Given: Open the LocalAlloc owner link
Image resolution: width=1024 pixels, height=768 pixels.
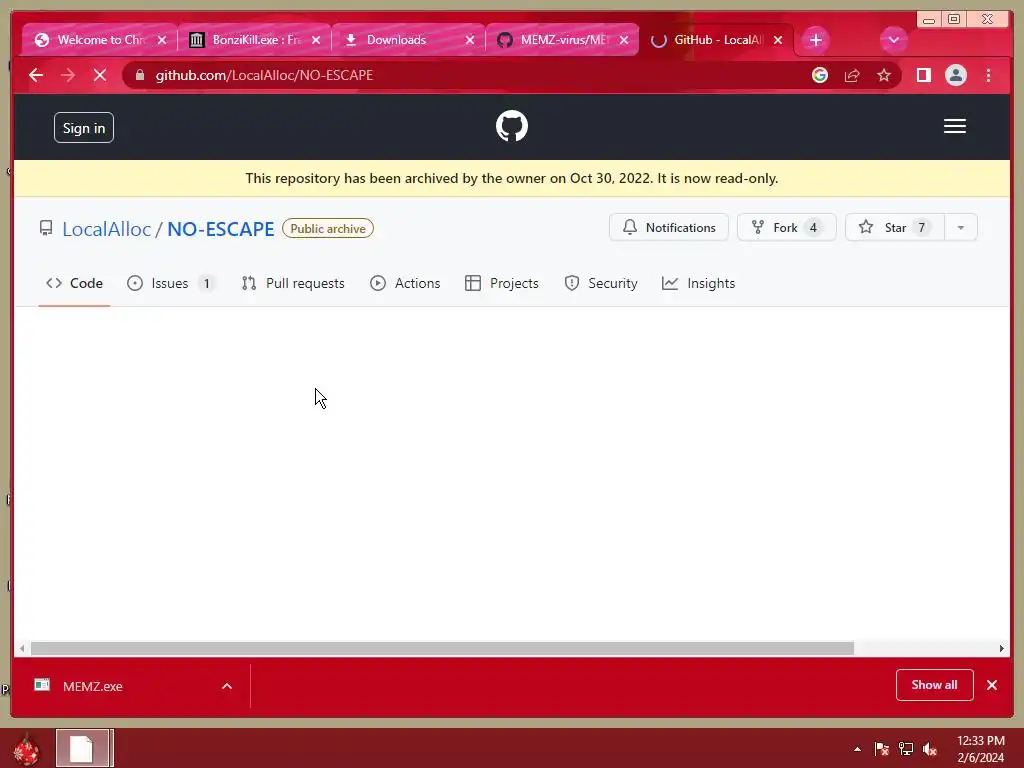Looking at the screenshot, I should point(106,229).
